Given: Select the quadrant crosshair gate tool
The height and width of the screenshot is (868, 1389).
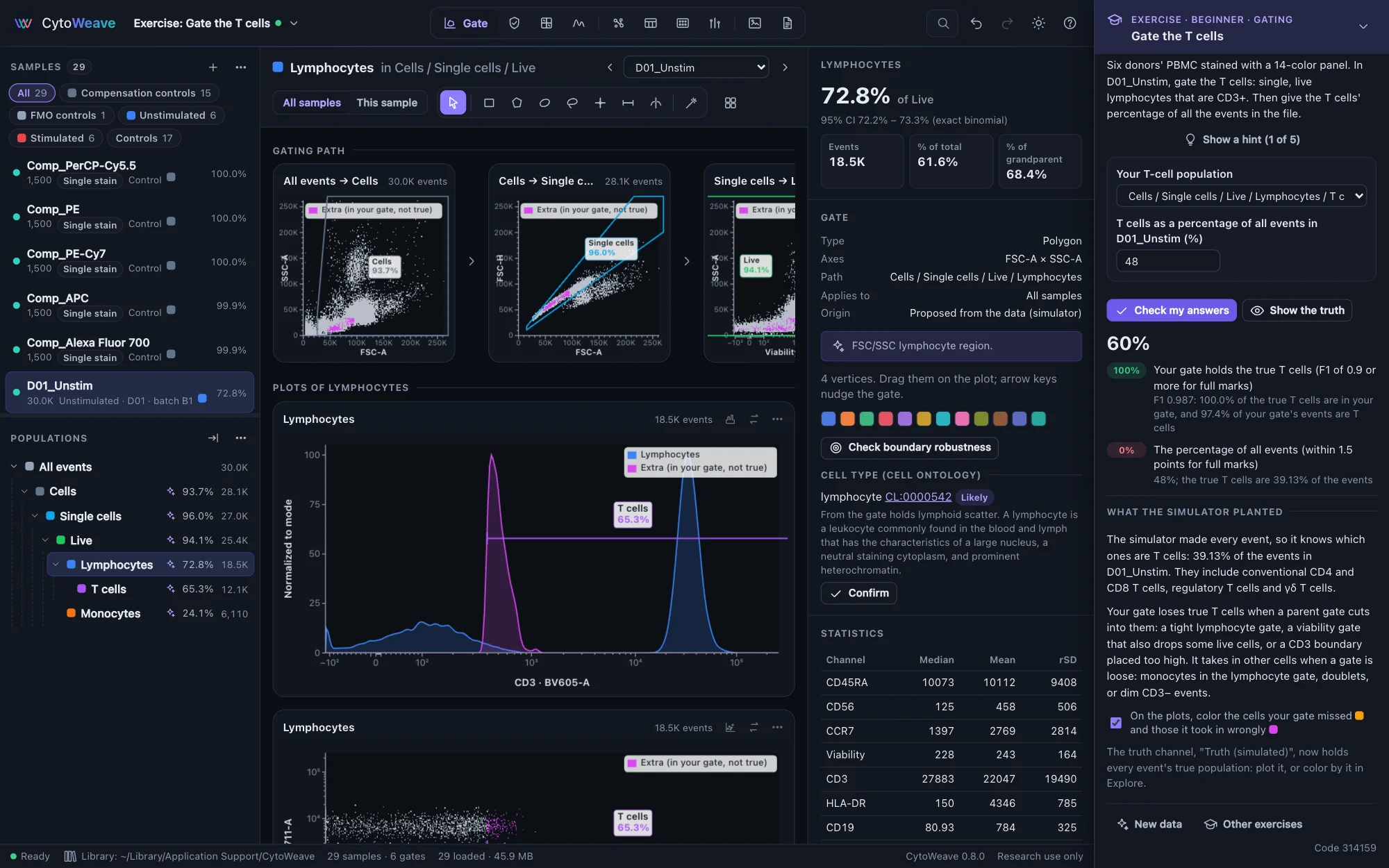Looking at the screenshot, I should [x=600, y=103].
